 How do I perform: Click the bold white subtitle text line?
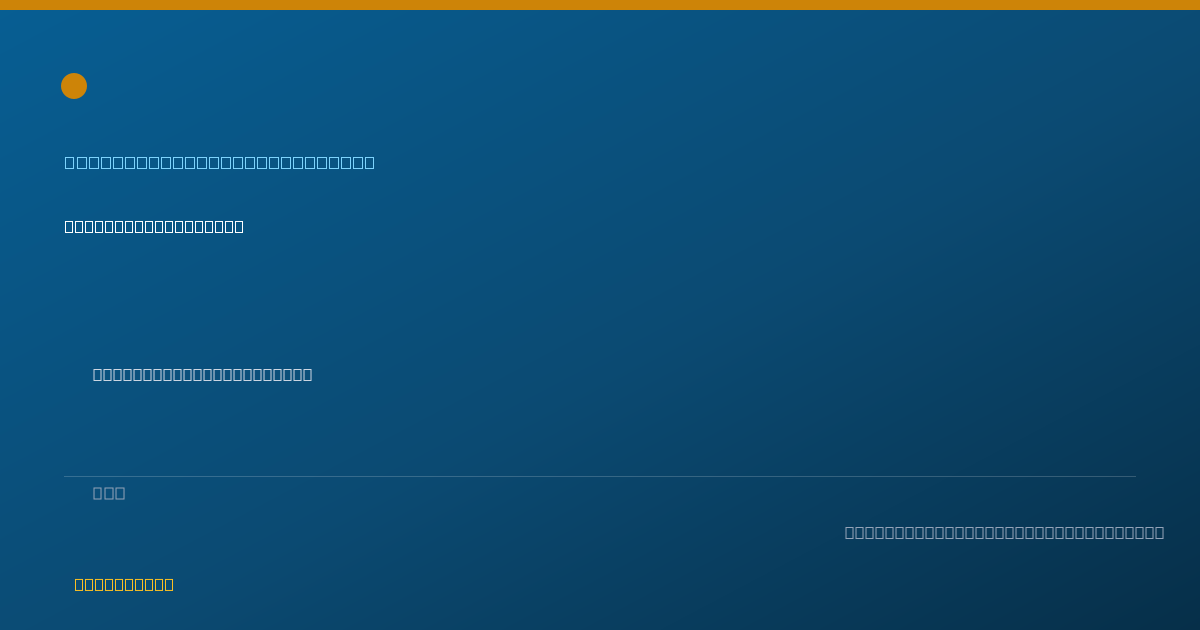(x=154, y=226)
